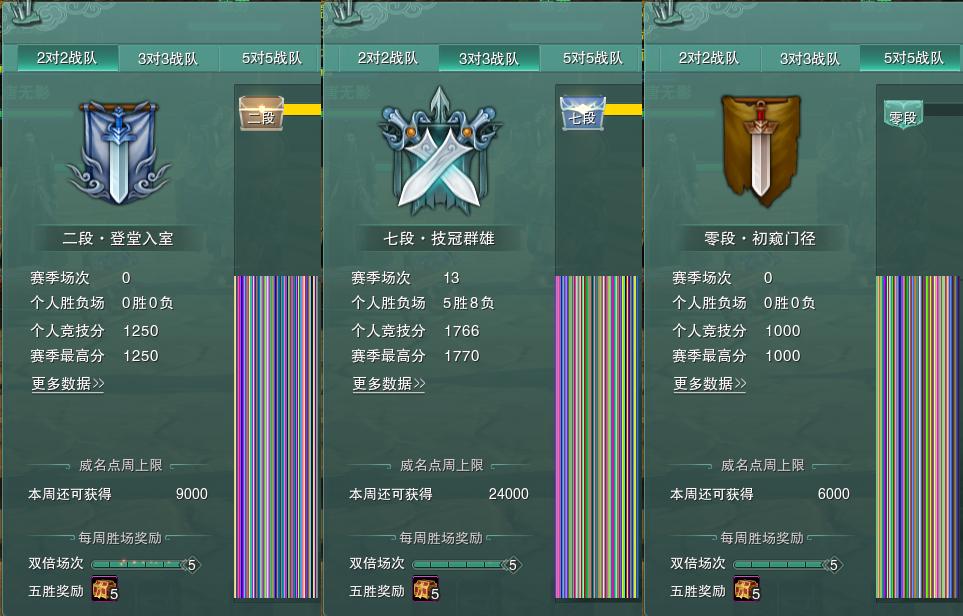963x616 pixels.
Task: Open 更多数据 link under 七段 stats
Action: pos(389,384)
